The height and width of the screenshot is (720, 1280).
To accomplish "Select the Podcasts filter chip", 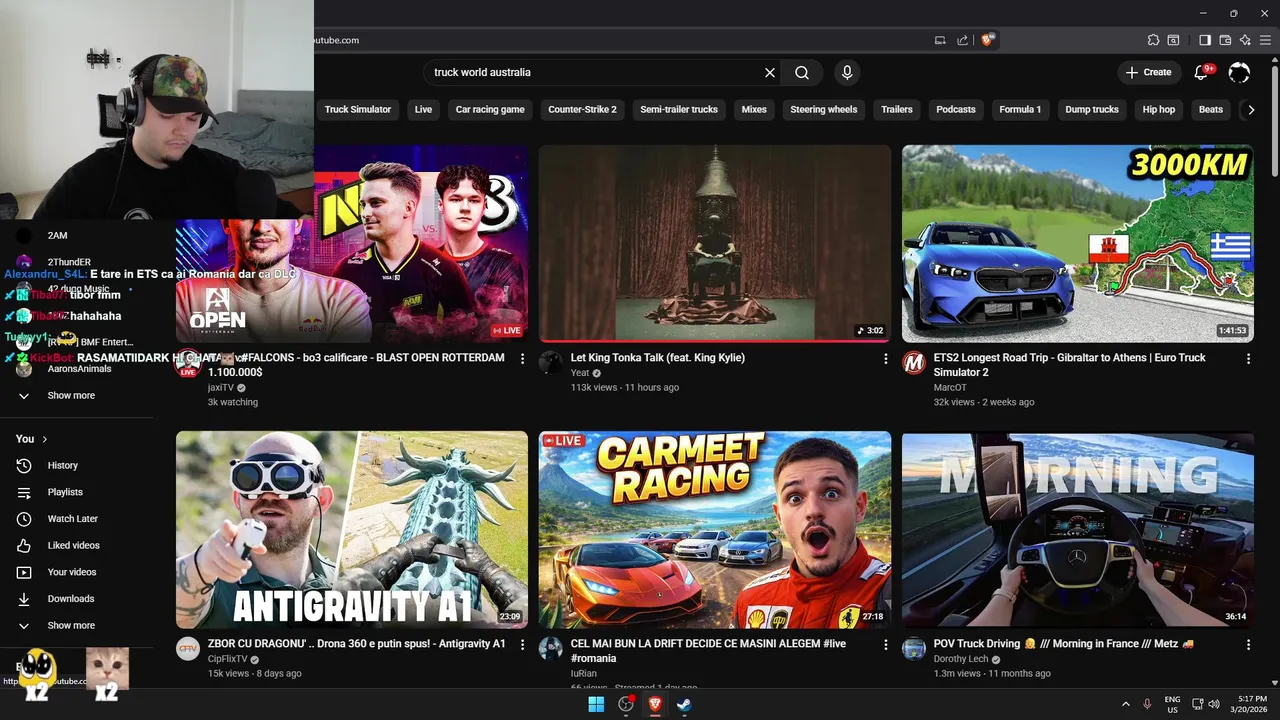I will pyautogui.click(x=955, y=110).
